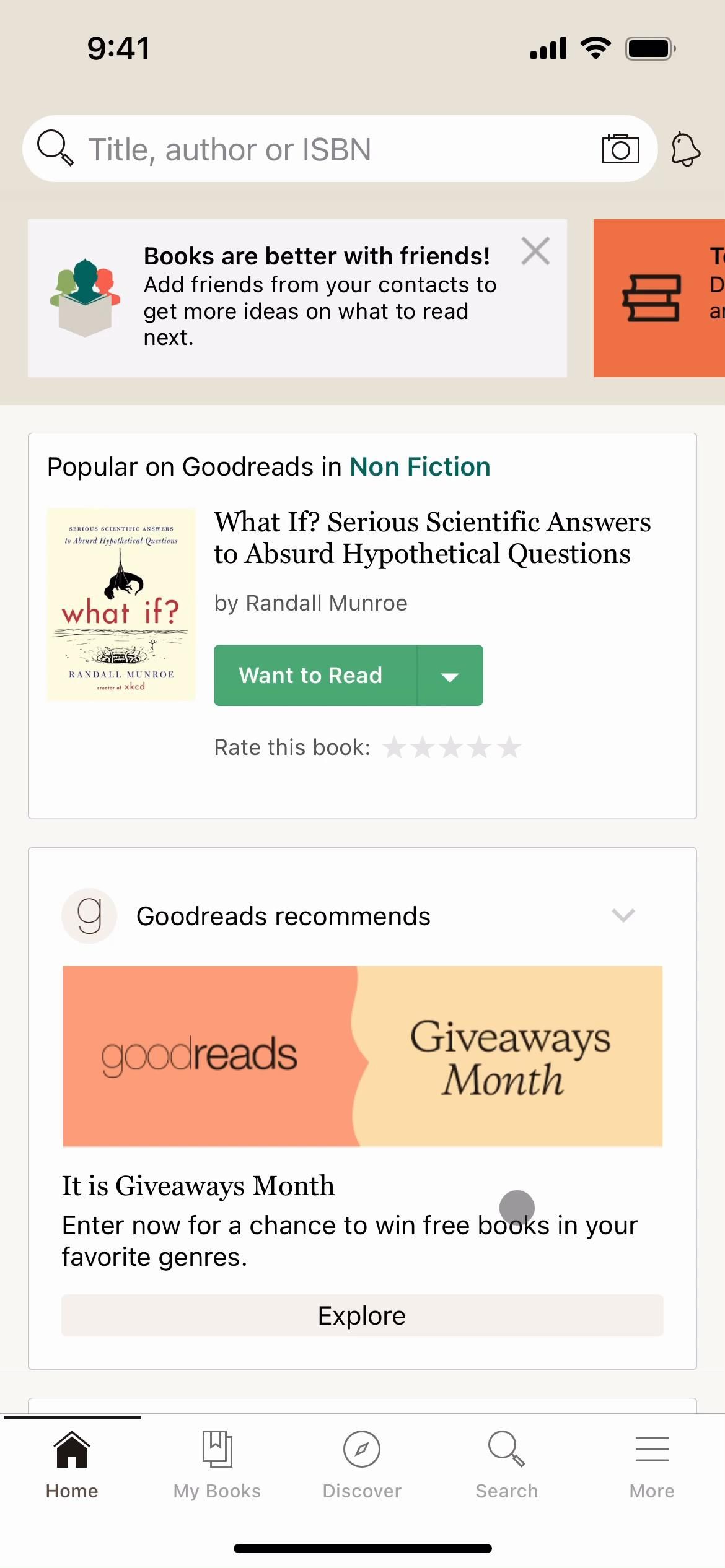Rate the book five stars

509,747
